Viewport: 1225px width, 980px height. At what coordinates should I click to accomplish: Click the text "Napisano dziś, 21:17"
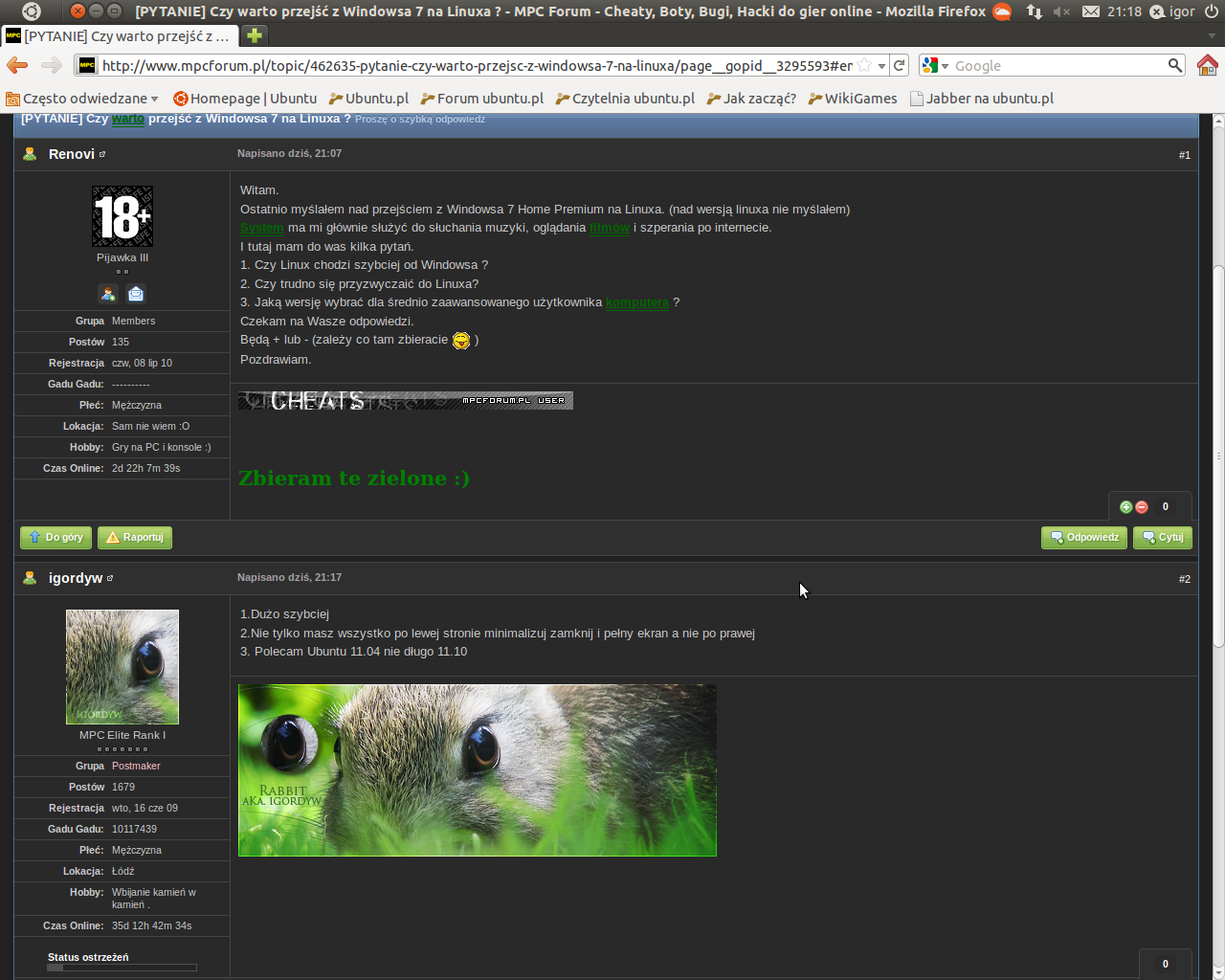(289, 577)
